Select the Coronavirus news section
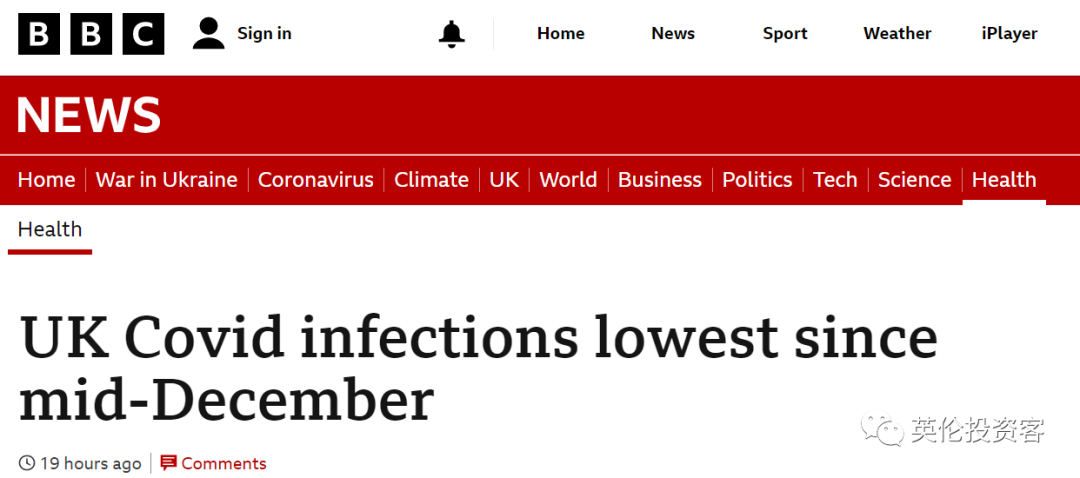 coord(315,180)
